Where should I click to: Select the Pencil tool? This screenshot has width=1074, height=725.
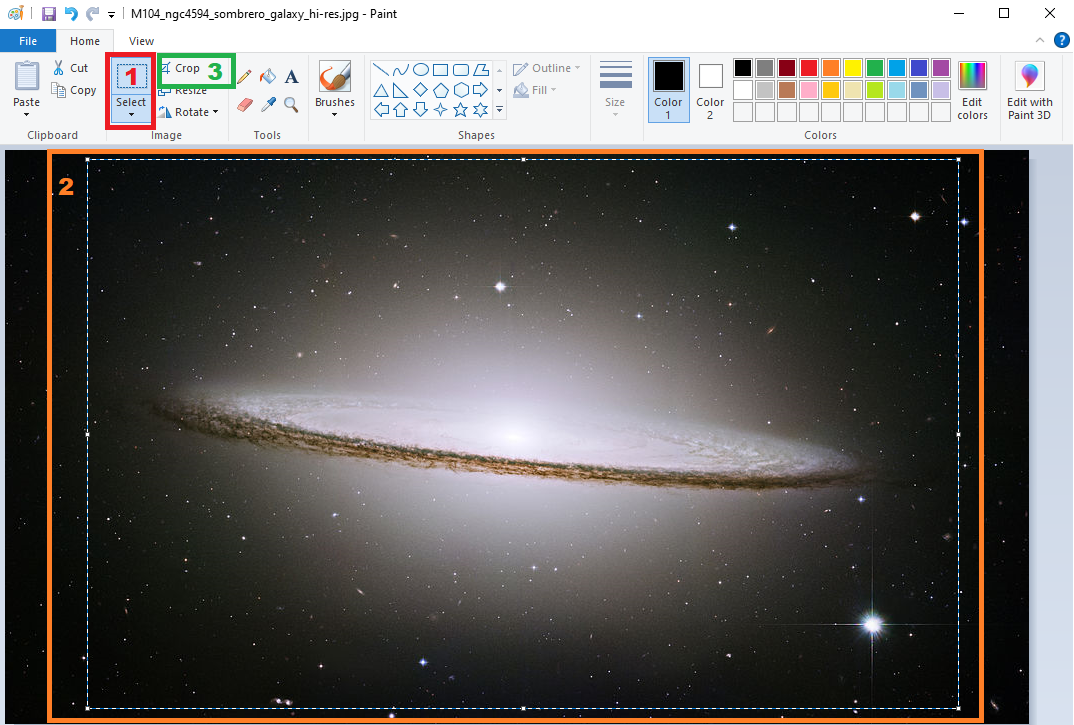tap(244, 77)
